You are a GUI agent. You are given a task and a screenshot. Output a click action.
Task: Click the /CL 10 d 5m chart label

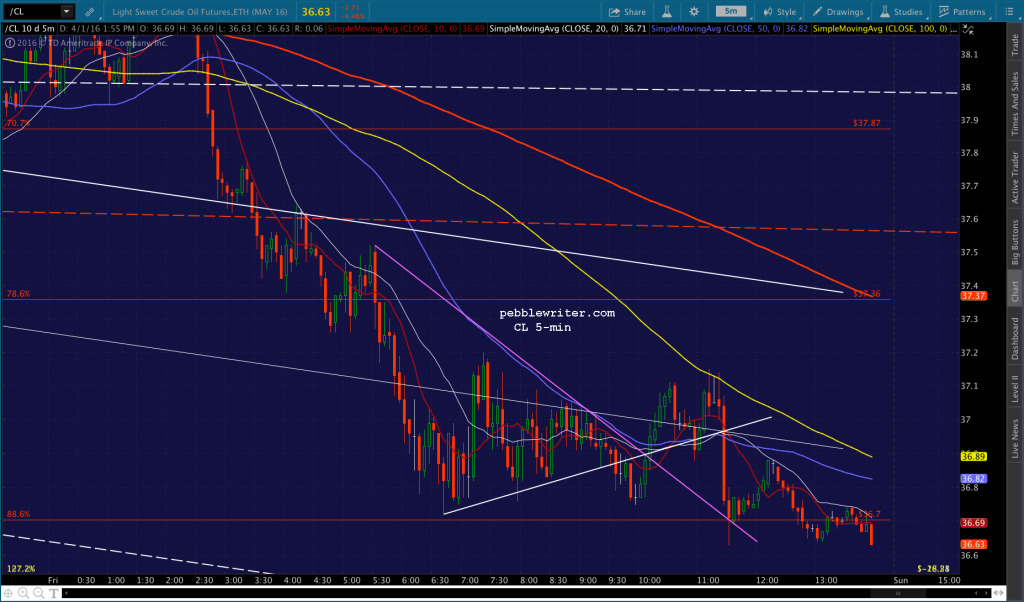(30, 29)
